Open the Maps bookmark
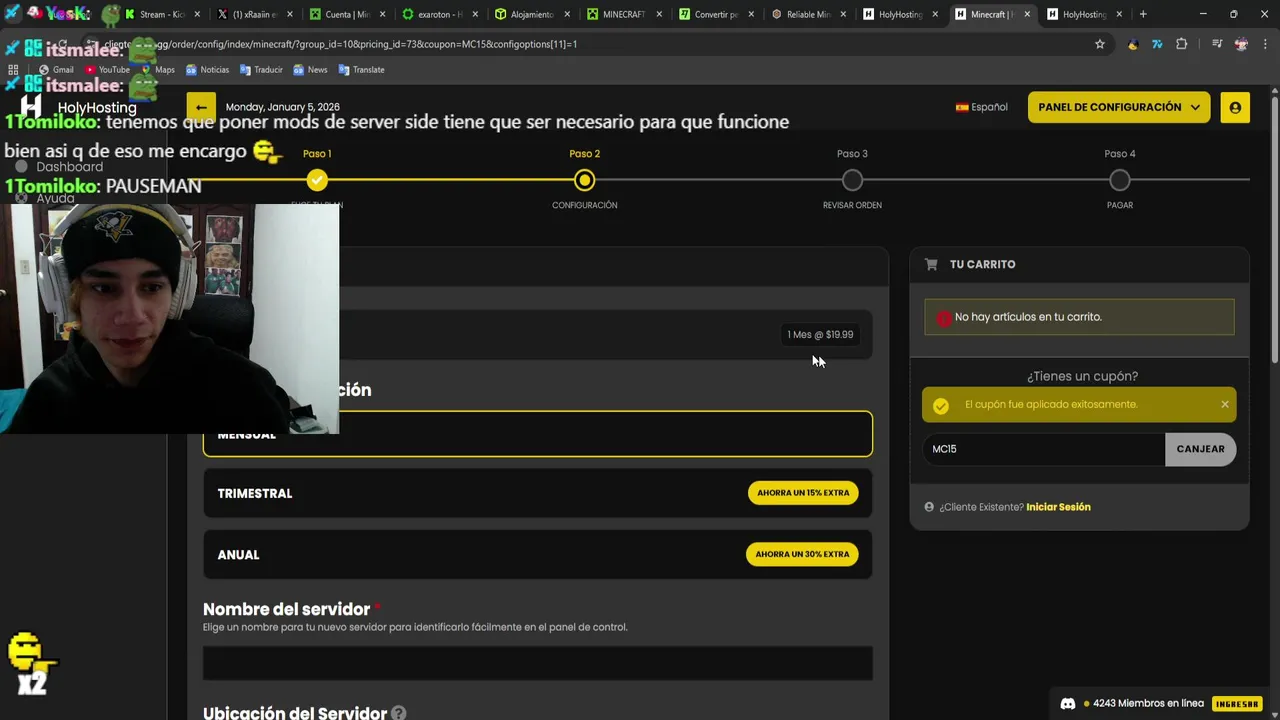The width and height of the screenshot is (1280, 720). tap(158, 70)
